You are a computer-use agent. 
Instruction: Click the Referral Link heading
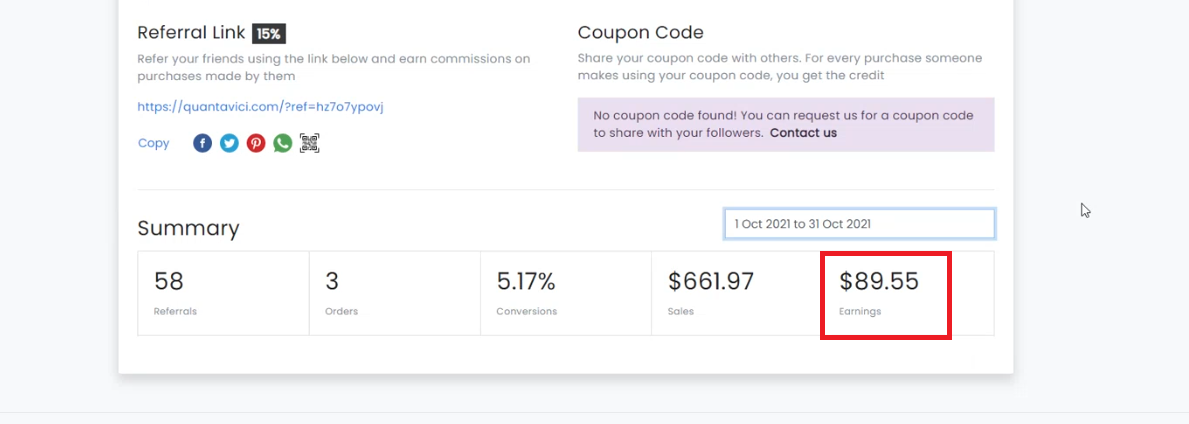pos(191,33)
